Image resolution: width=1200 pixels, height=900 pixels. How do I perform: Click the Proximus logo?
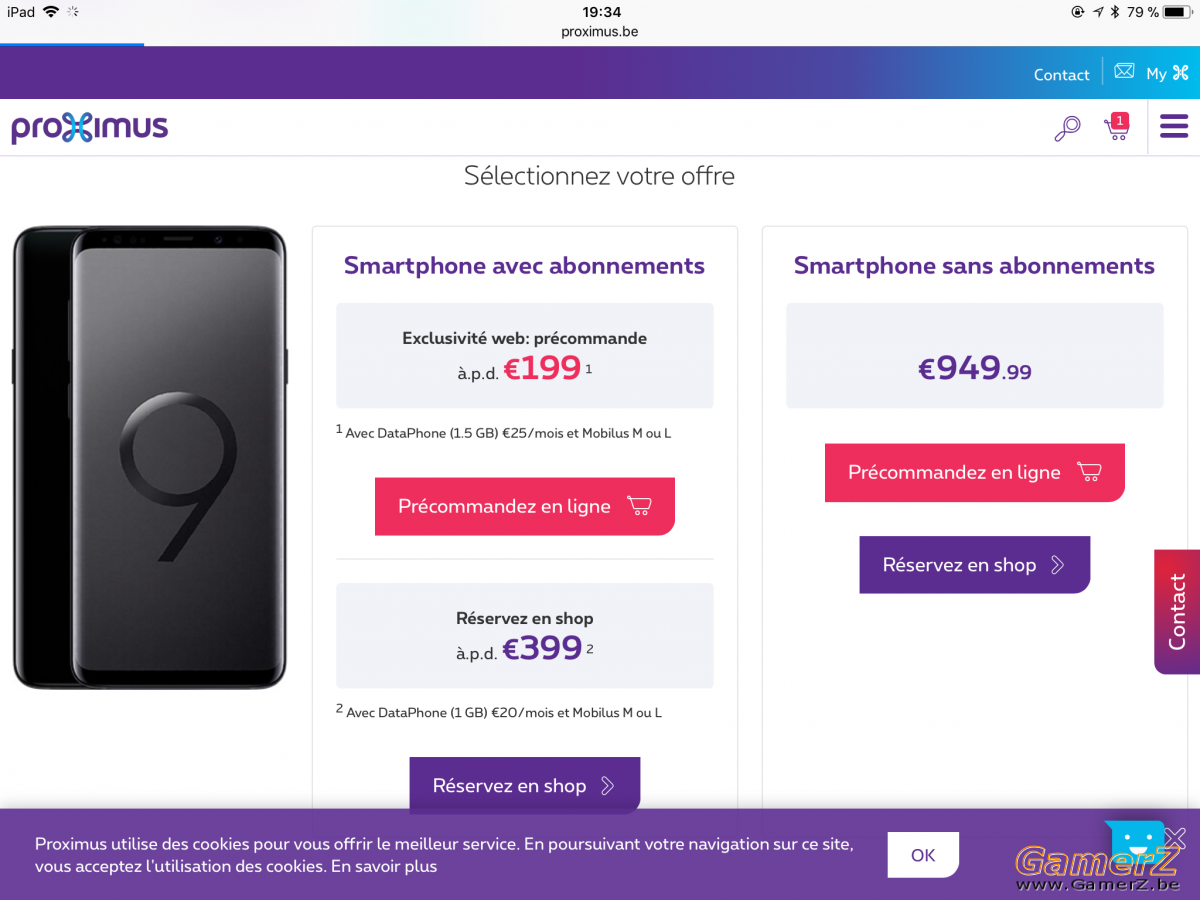pyautogui.click(x=90, y=128)
